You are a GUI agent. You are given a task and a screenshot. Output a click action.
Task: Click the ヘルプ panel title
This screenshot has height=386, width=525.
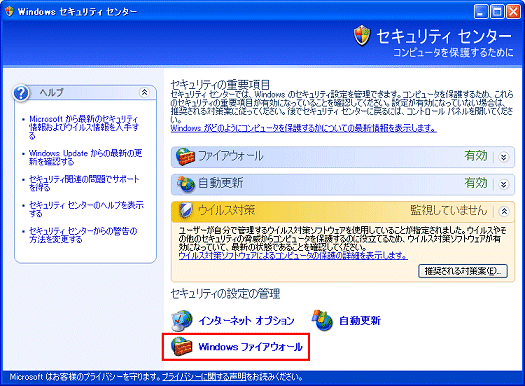point(51,92)
